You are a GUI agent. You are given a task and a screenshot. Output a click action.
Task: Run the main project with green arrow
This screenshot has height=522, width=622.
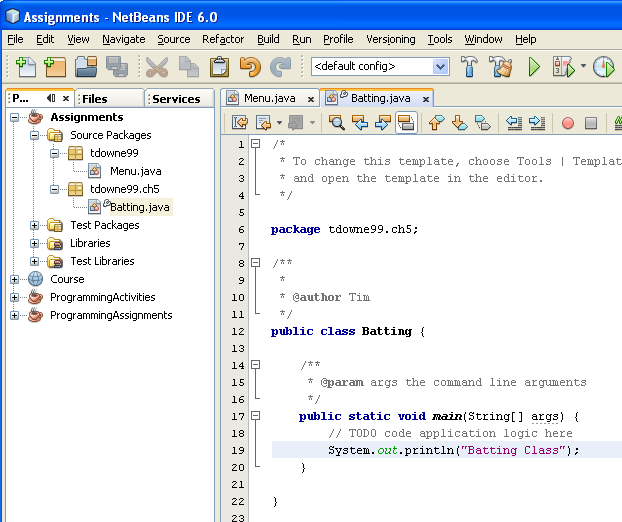(534, 67)
